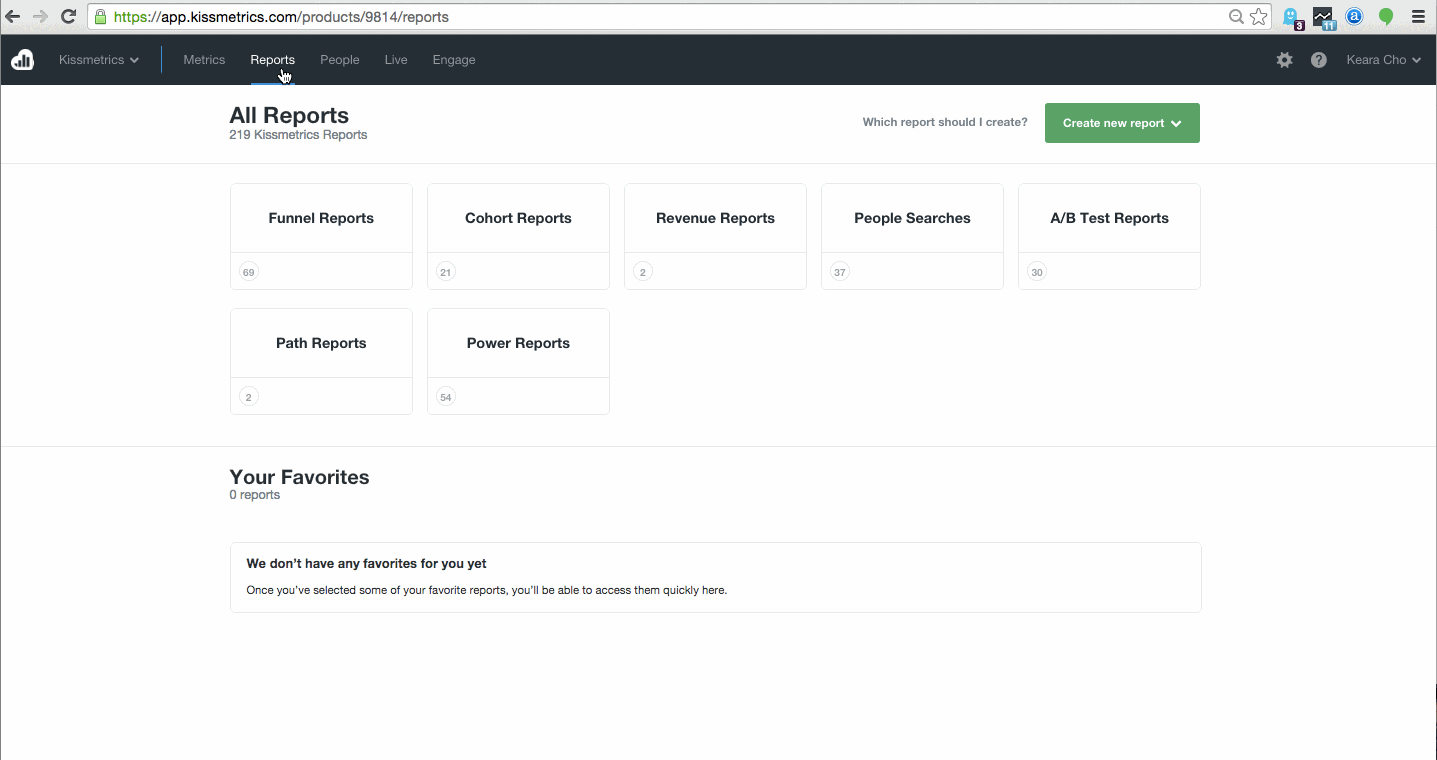This screenshot has height=760, width=1437.
Task: Click the Kissmetrics logo icon
Action: (x=22, y=60)
